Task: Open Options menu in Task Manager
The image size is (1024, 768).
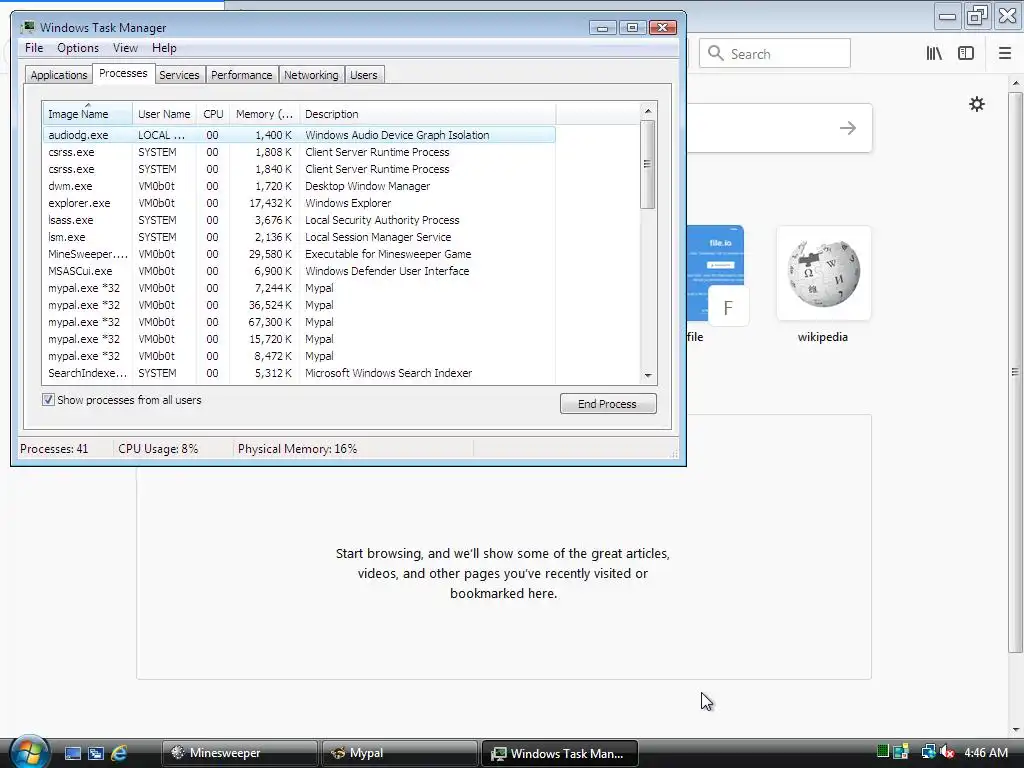Action: click(78, 48)
